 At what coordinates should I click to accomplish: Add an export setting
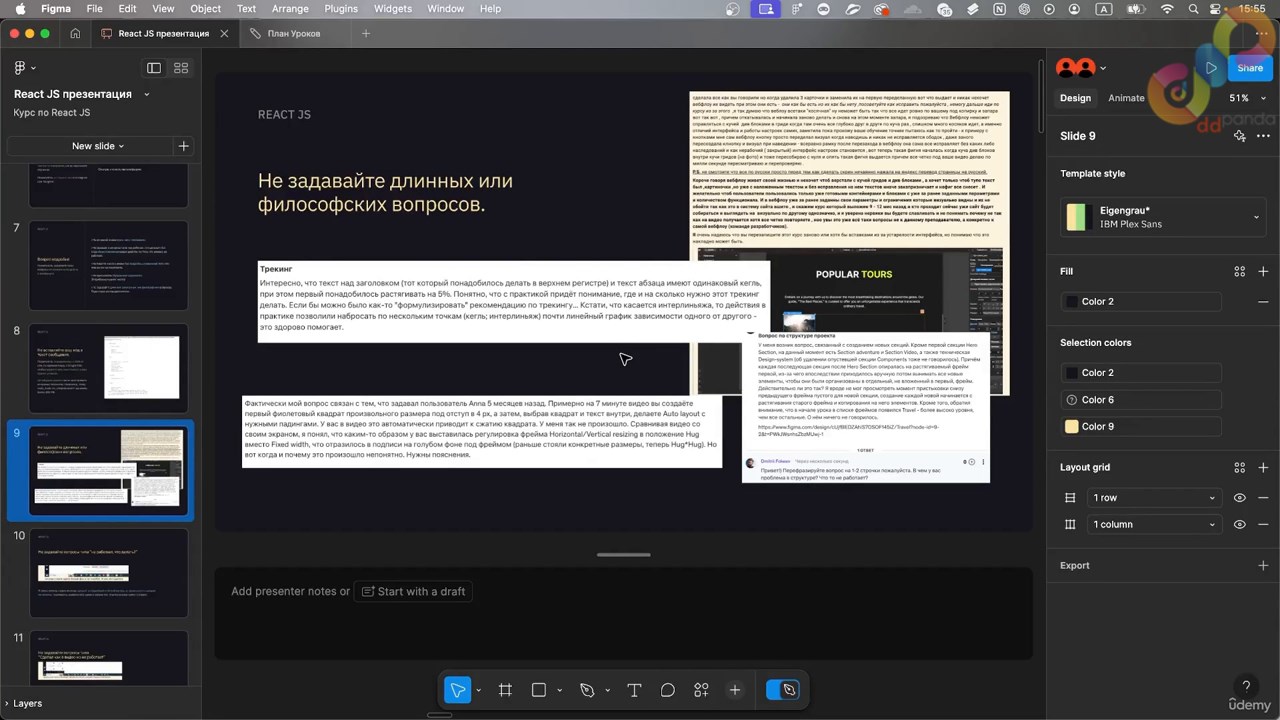click(x=1263, y=565)
